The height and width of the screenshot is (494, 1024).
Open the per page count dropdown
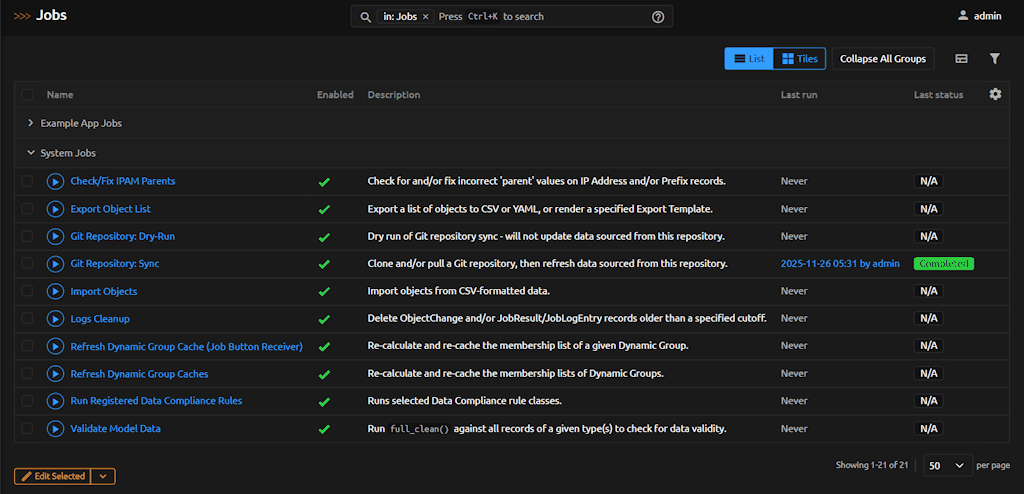(947, 466)
